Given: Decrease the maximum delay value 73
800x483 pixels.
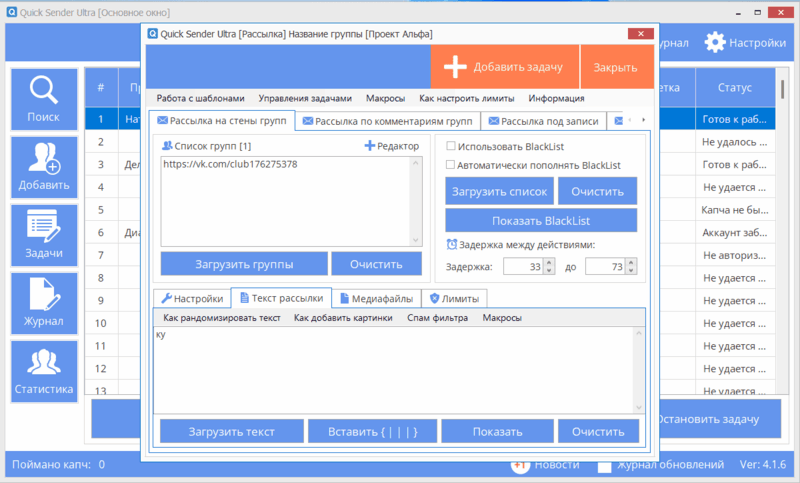Looking at the screenshot, I should (631, 270).
